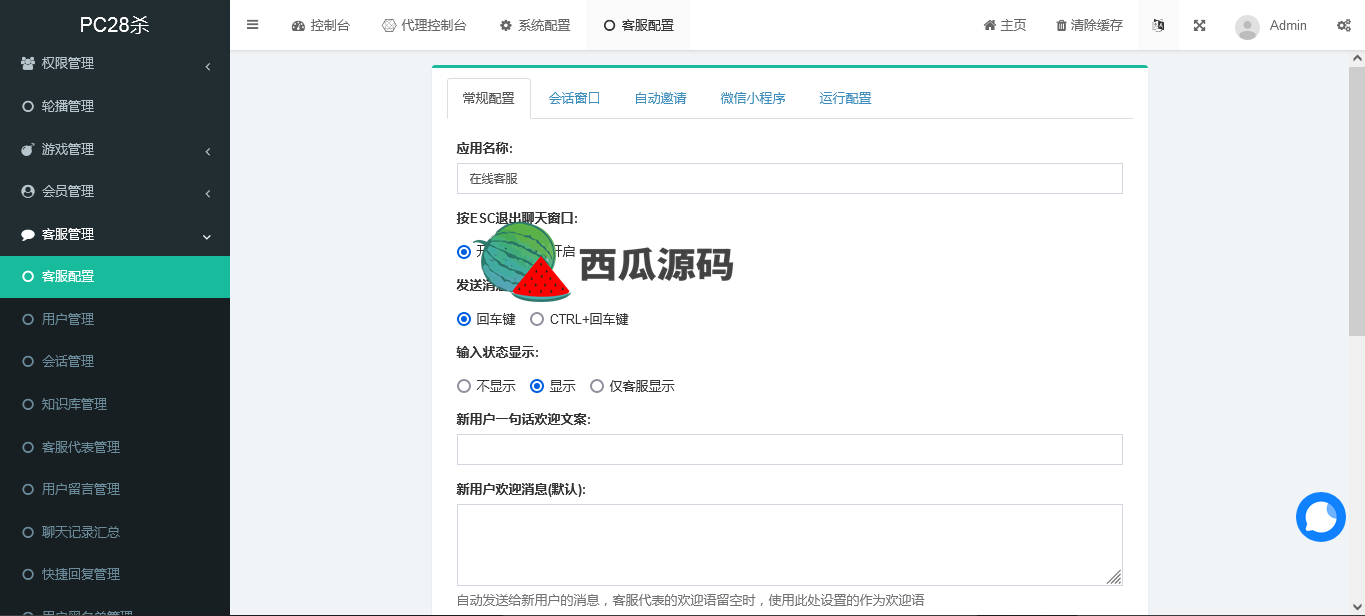Switch to the 会话窗口 tab
This screenshot has width=1365, height=616.
pyautogui.click(x=574, y=98)
